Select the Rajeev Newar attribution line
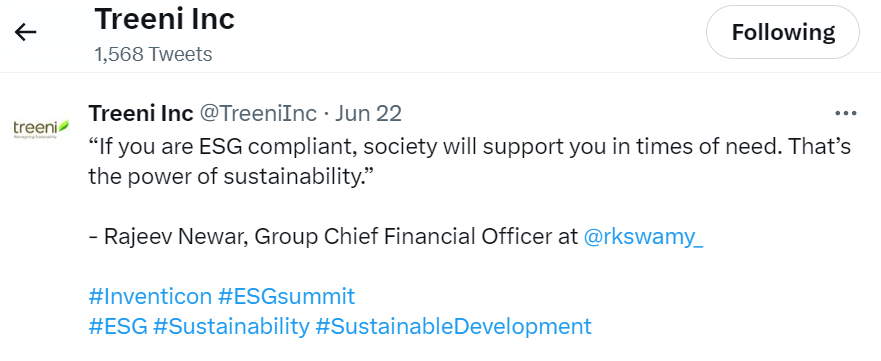881x361 pixels. (x=396, y=237)
